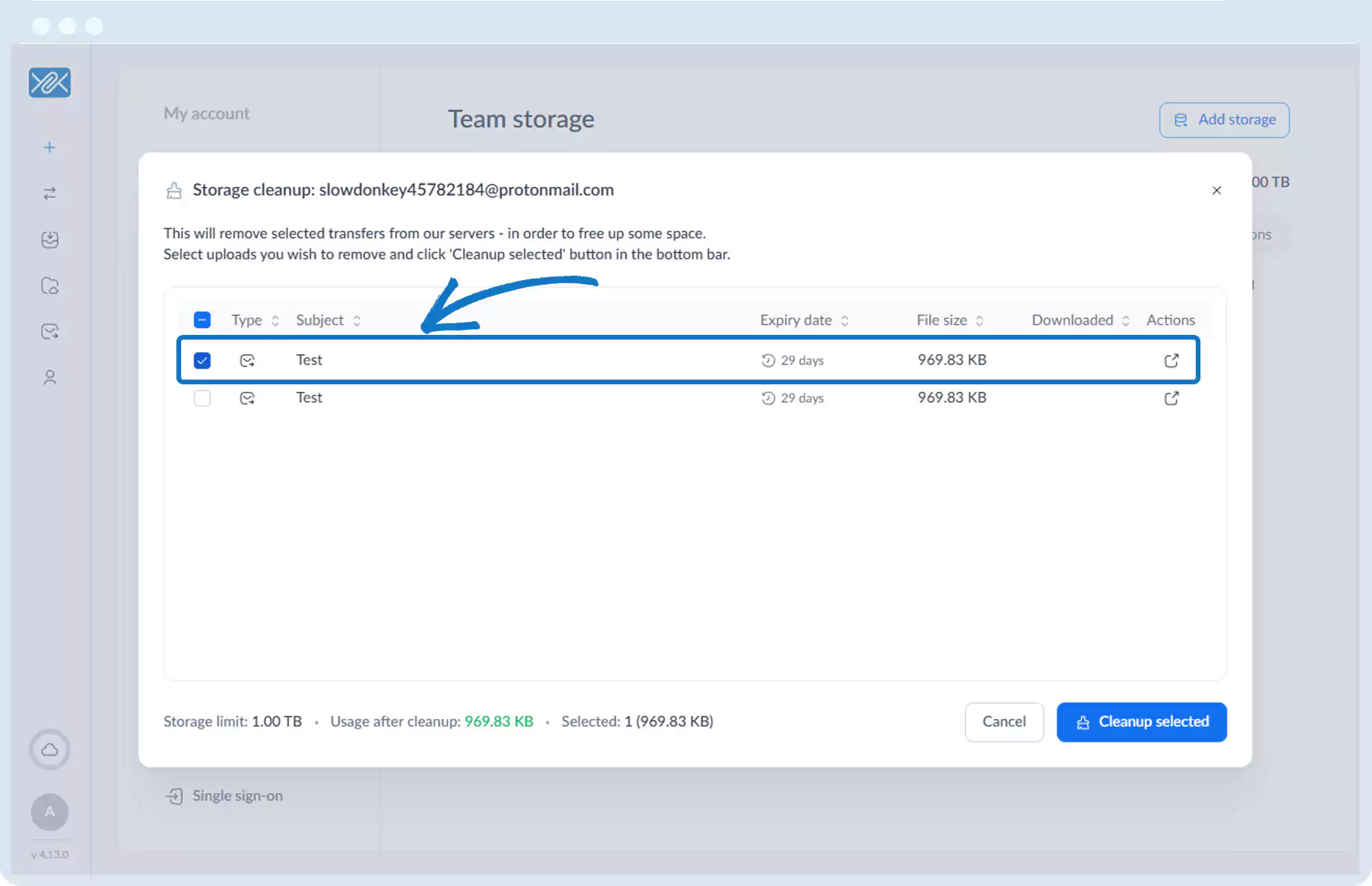Close the Storage cleanup dialog
Viewport: 1372px width, 886px height.
coord(1216,190)
